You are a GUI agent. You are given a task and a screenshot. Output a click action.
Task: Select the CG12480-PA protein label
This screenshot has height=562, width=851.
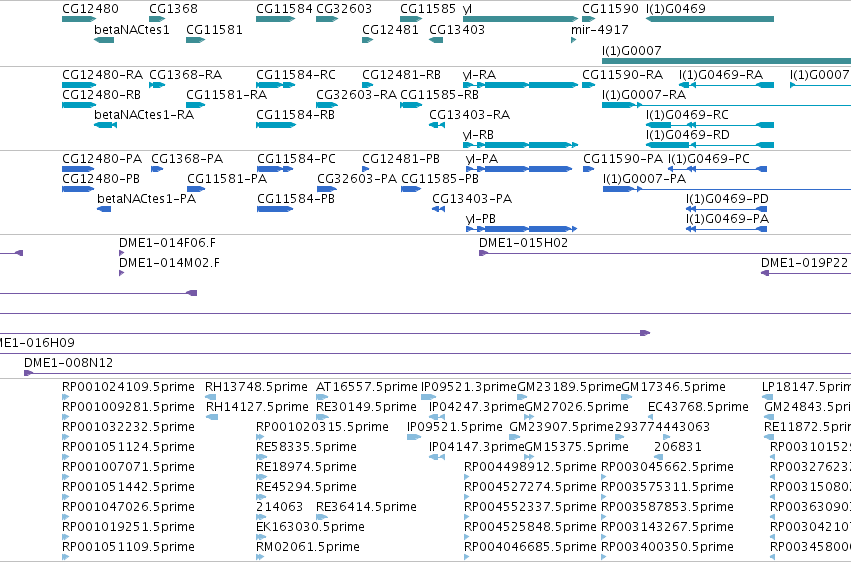pyautogui.click(x=102, y=158)
